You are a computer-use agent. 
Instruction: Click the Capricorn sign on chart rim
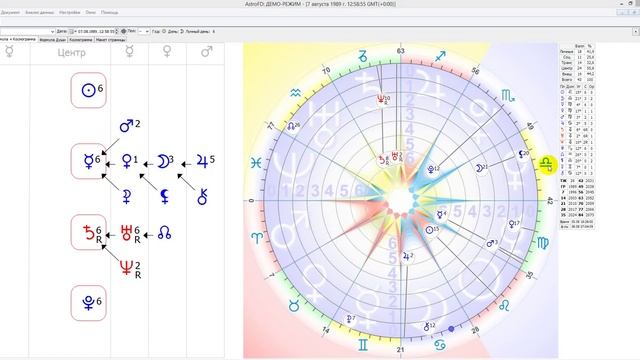coord(363,56)
